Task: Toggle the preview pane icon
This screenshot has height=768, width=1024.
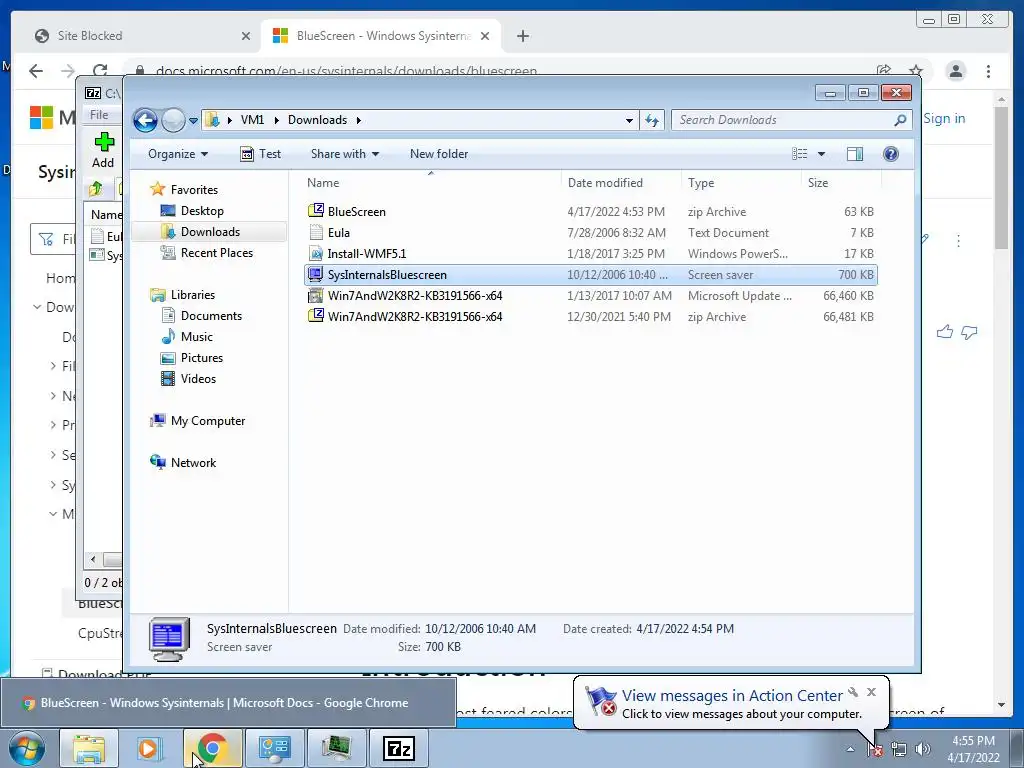Action: click(x=855, y=154)
